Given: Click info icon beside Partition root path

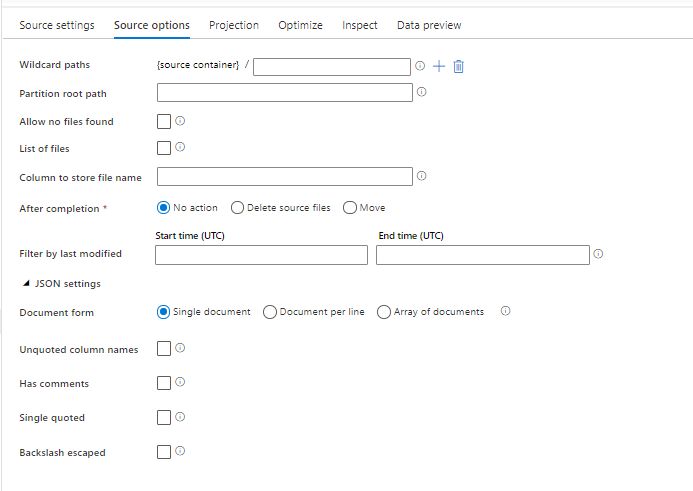Looking at the screenshot, I should click(x=422, y=92).
